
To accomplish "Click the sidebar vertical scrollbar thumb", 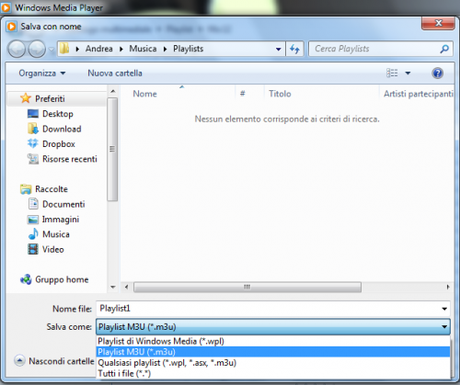I will 113,149.
